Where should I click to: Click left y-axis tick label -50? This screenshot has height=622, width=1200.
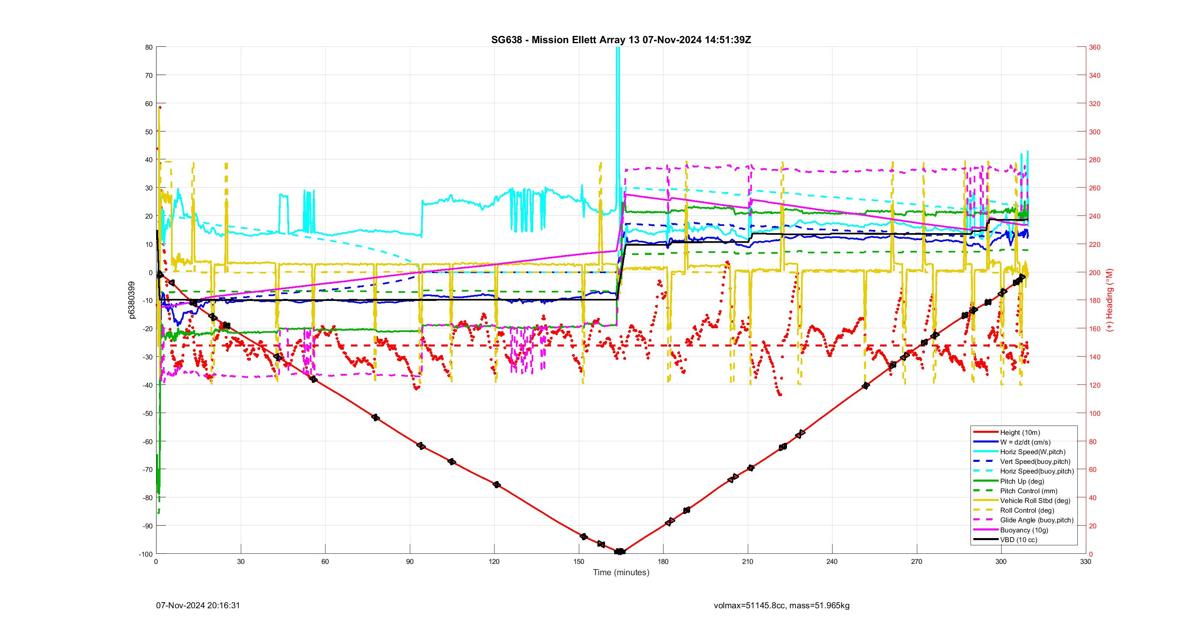click(146, 413)
